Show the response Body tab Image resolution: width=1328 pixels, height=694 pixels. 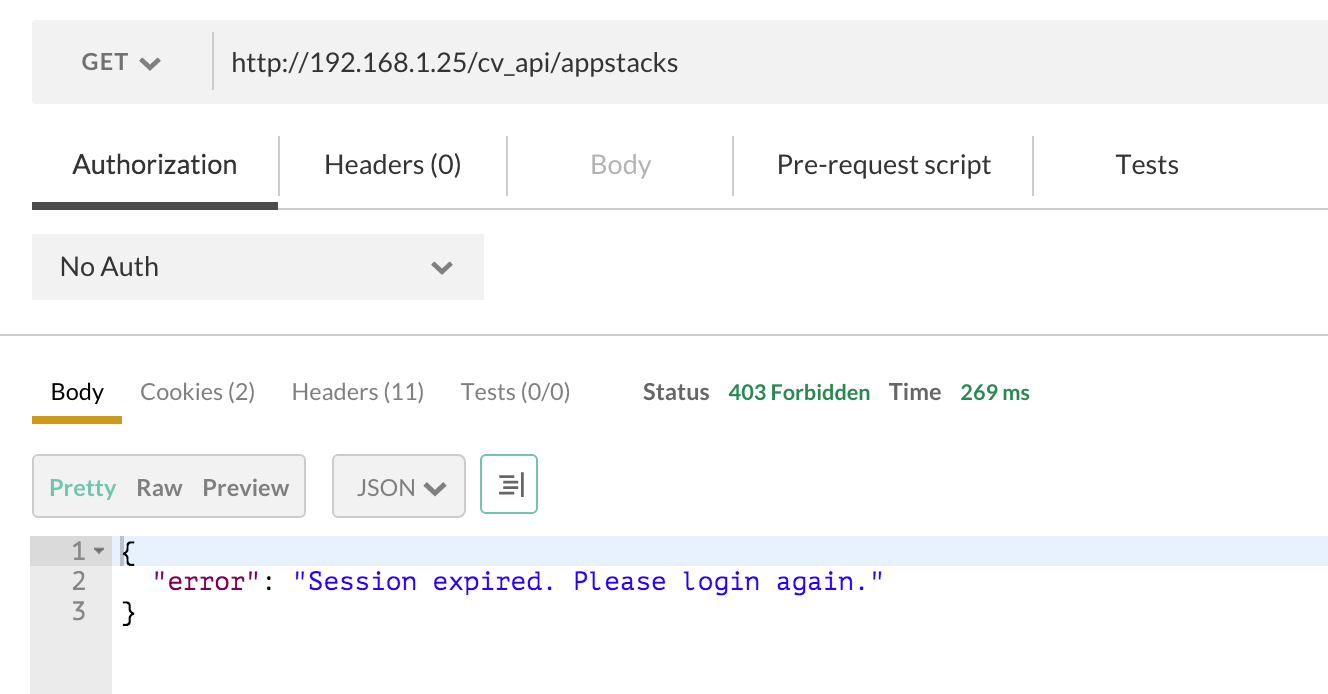pyautogui.click(x=77, y=392)
